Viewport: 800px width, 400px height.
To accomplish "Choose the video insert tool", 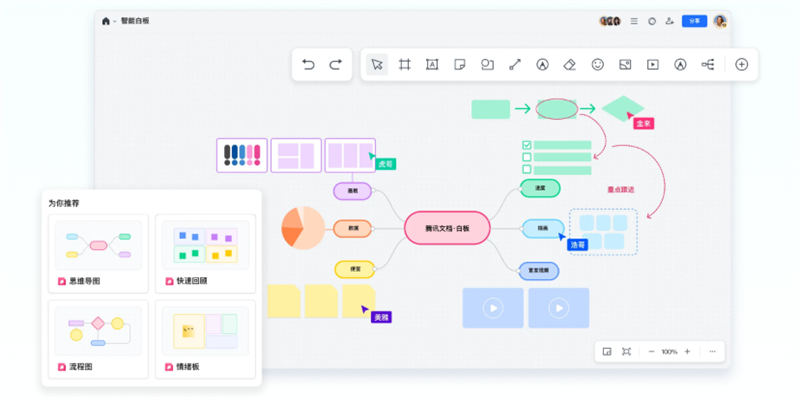I will [x=653, y=64].
